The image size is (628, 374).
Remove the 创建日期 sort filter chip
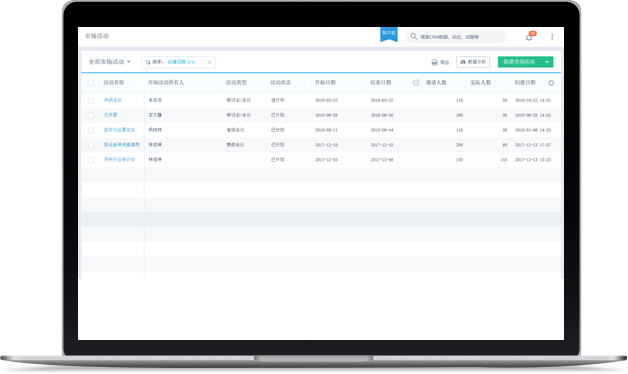(x=209, y=62)
